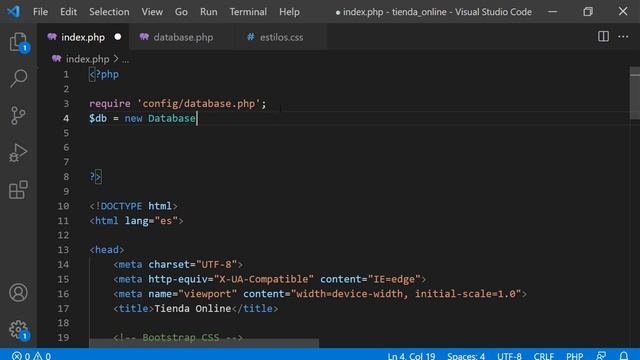Image resolution: width=640 pixels, height=360 pixels.
Task: Click the $db variable
Action: click(x=98, y=118)
